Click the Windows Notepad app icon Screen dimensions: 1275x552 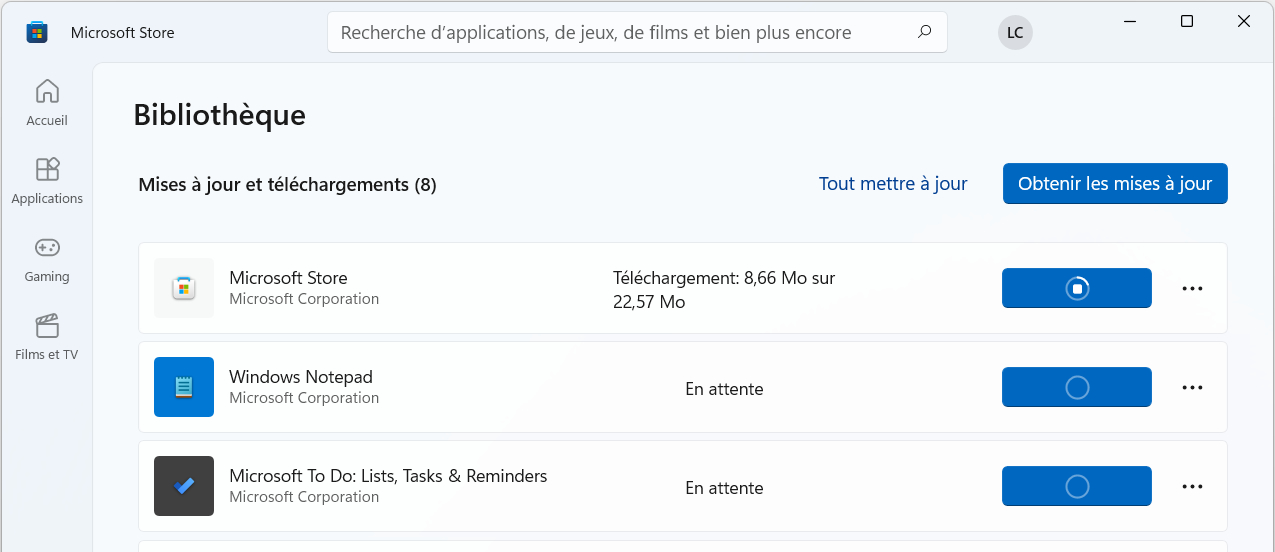tap(184, 387)
